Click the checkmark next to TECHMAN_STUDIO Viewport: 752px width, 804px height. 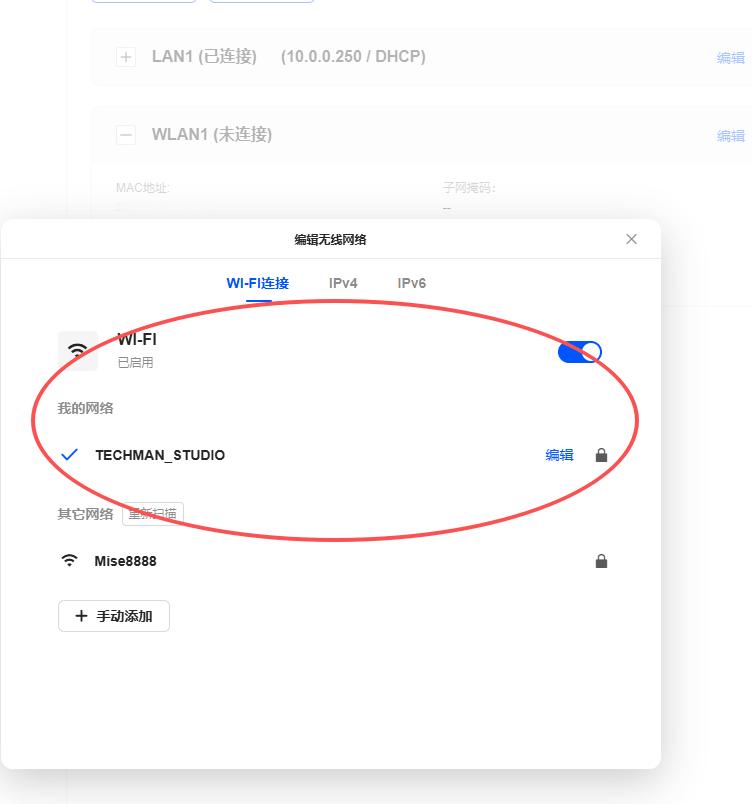coord(69,454)
